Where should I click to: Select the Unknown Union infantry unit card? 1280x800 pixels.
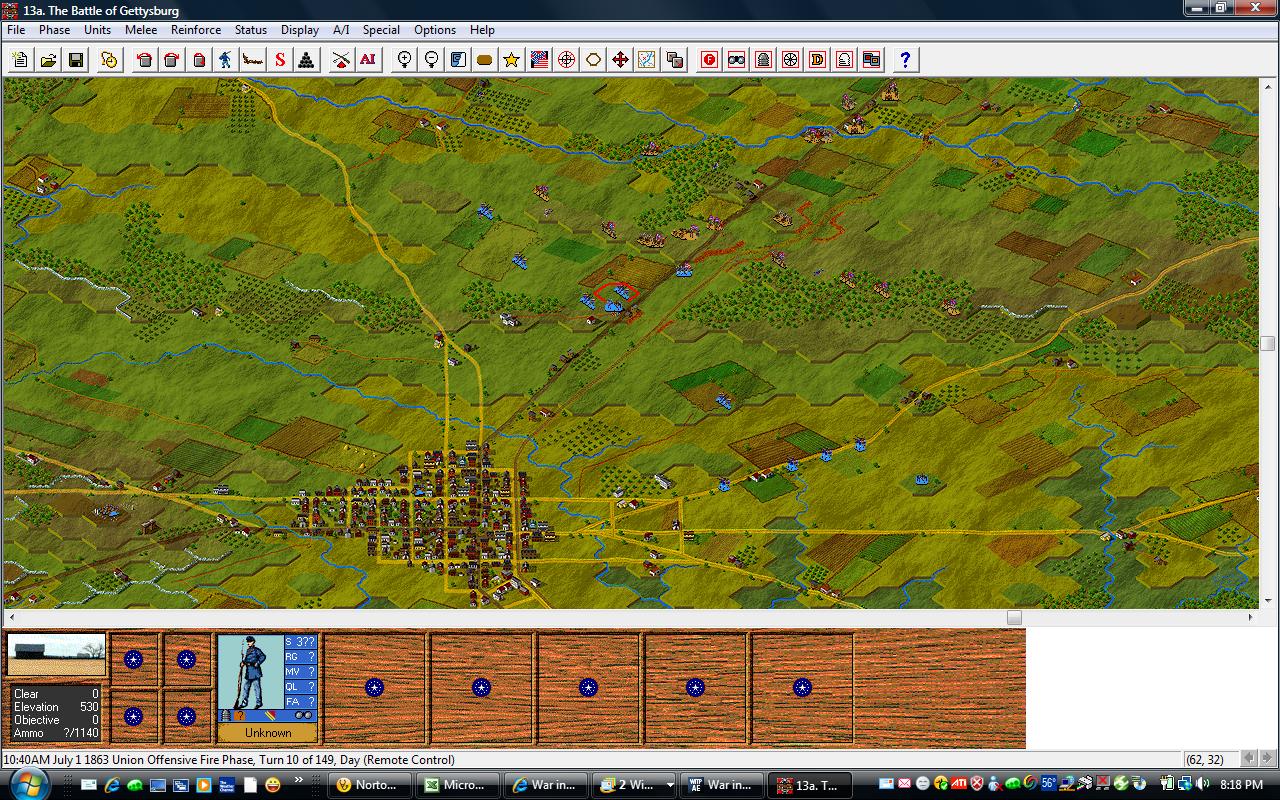point(267,689)
